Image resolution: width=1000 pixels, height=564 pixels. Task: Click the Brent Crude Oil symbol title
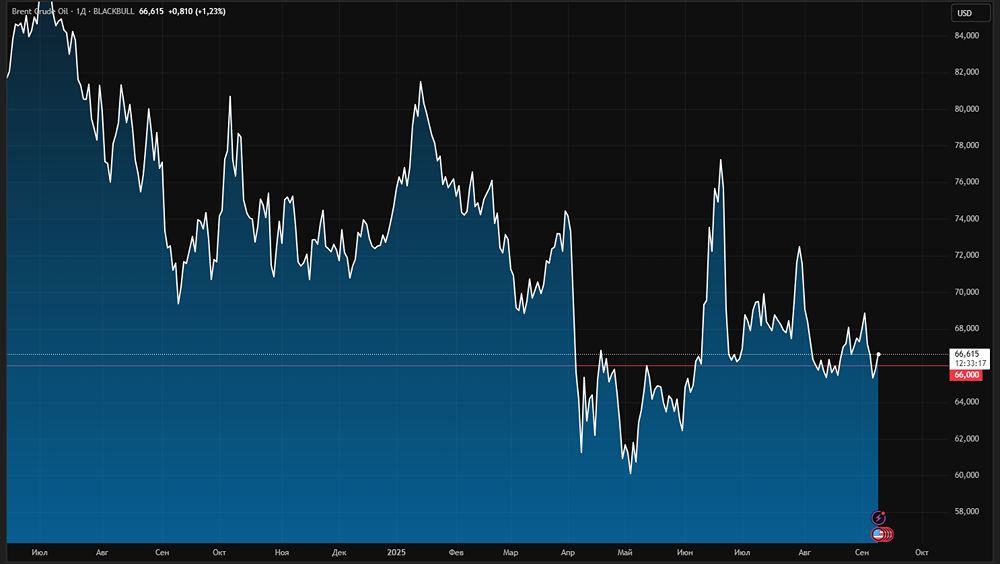pyautogui.click(x=40, y=11)
